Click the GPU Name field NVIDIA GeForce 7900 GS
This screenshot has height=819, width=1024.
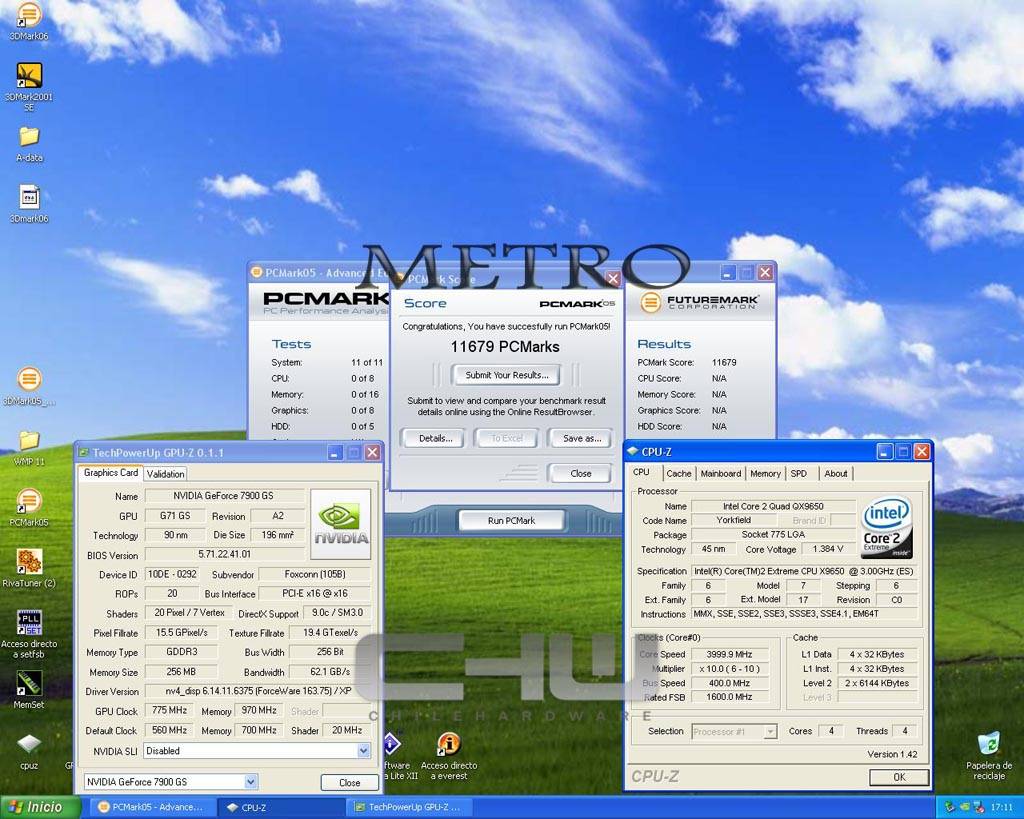[x=224, y=496]
